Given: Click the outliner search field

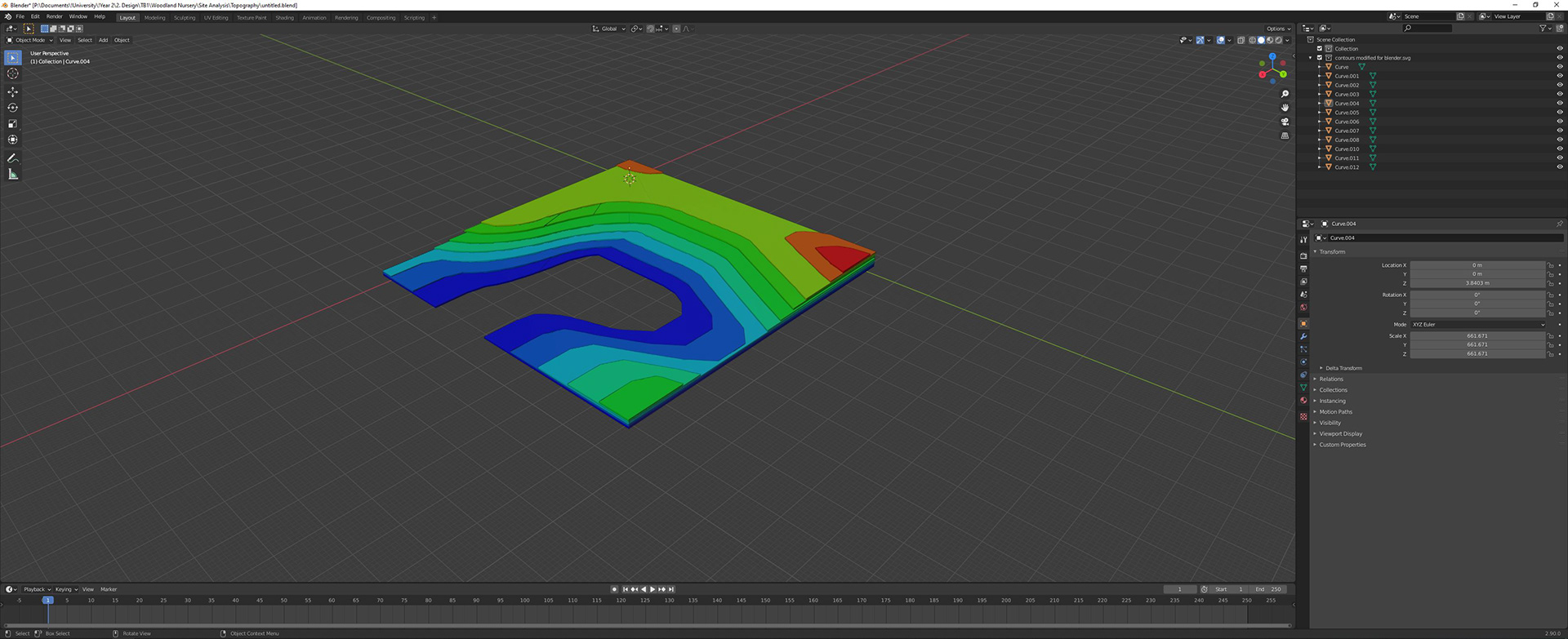Looking at the screenshot, I should pyautogui.click(x=1428, y=29).
